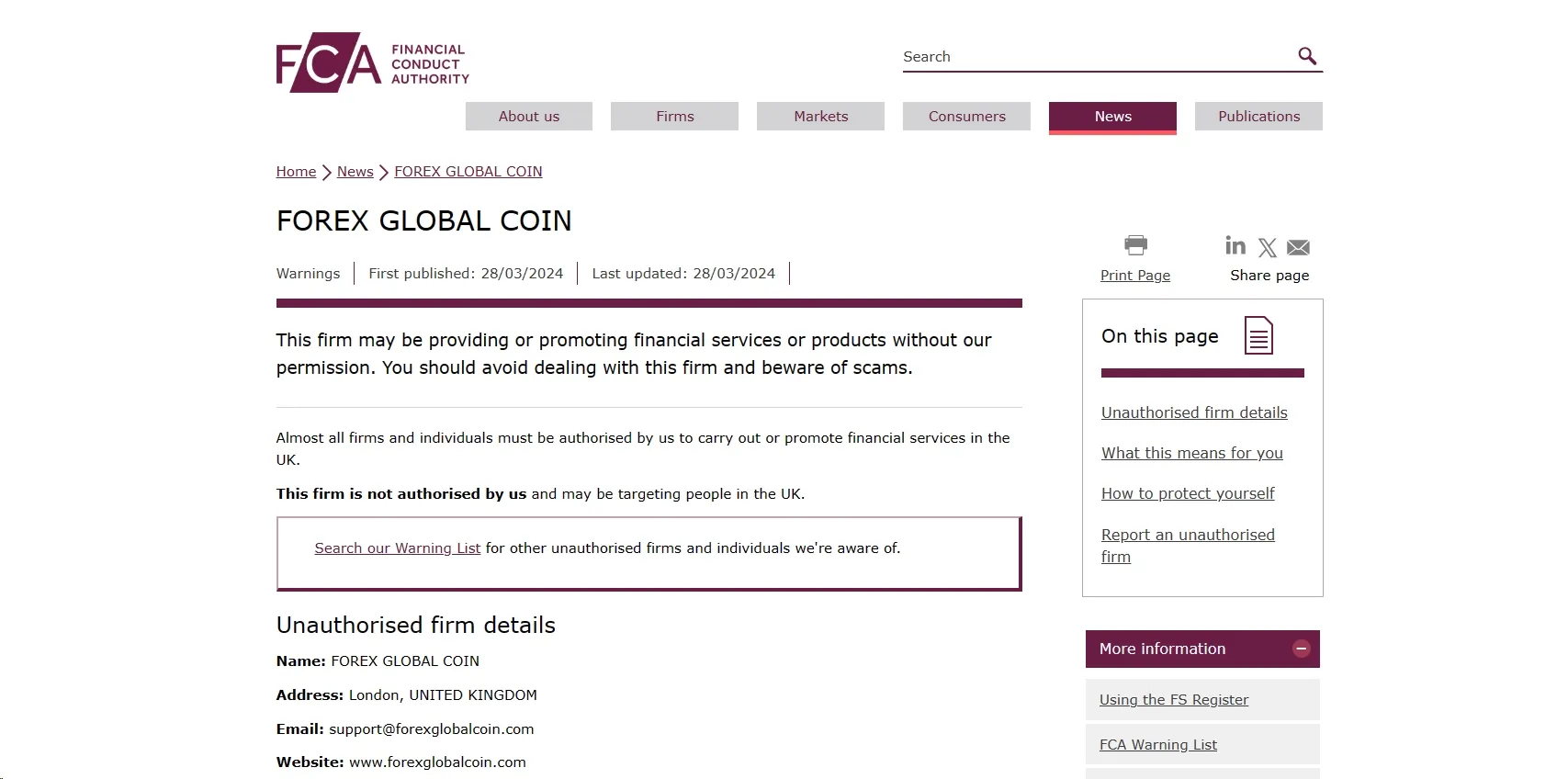Click the First published date text
This screenshot has width=1568, height=779.
coord(466,274)
